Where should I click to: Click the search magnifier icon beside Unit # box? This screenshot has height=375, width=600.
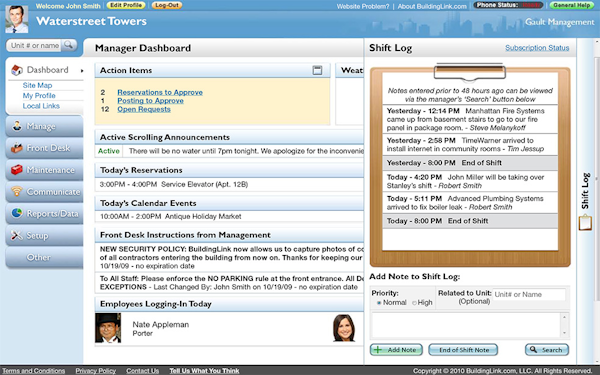(68, 45)
